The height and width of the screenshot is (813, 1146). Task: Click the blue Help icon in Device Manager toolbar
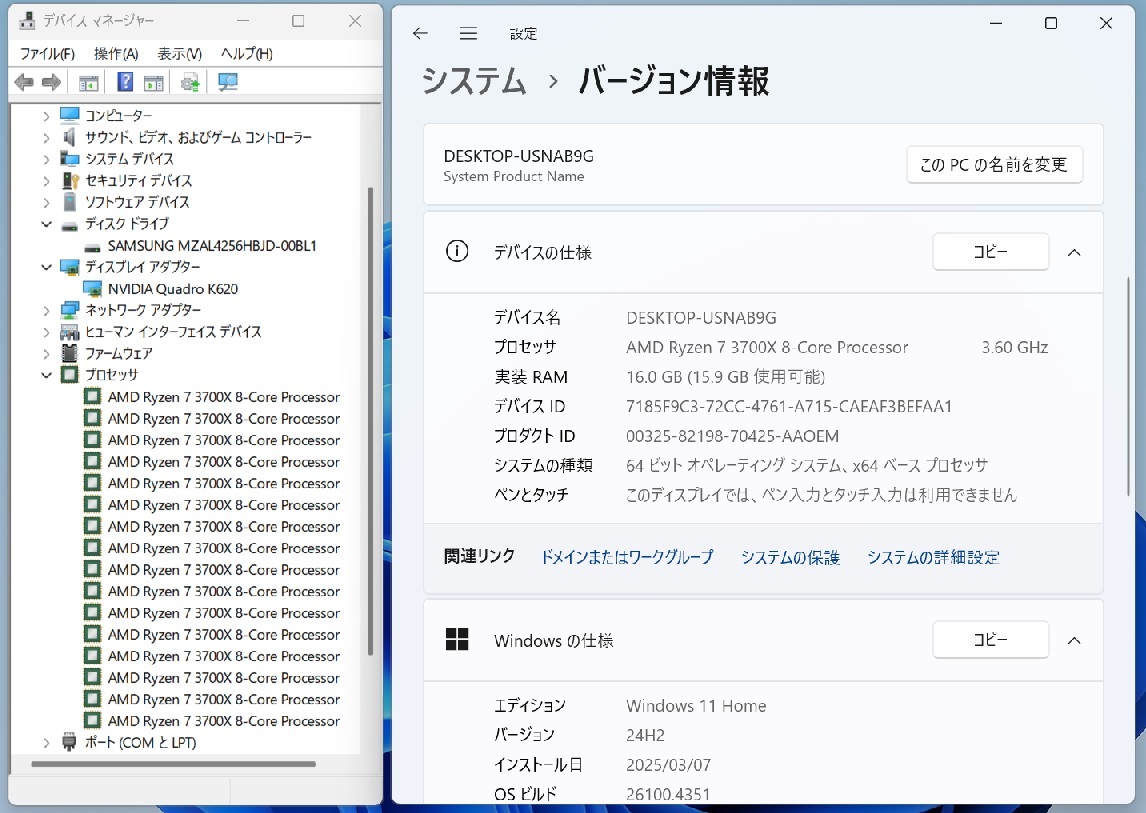coord(125,82)
